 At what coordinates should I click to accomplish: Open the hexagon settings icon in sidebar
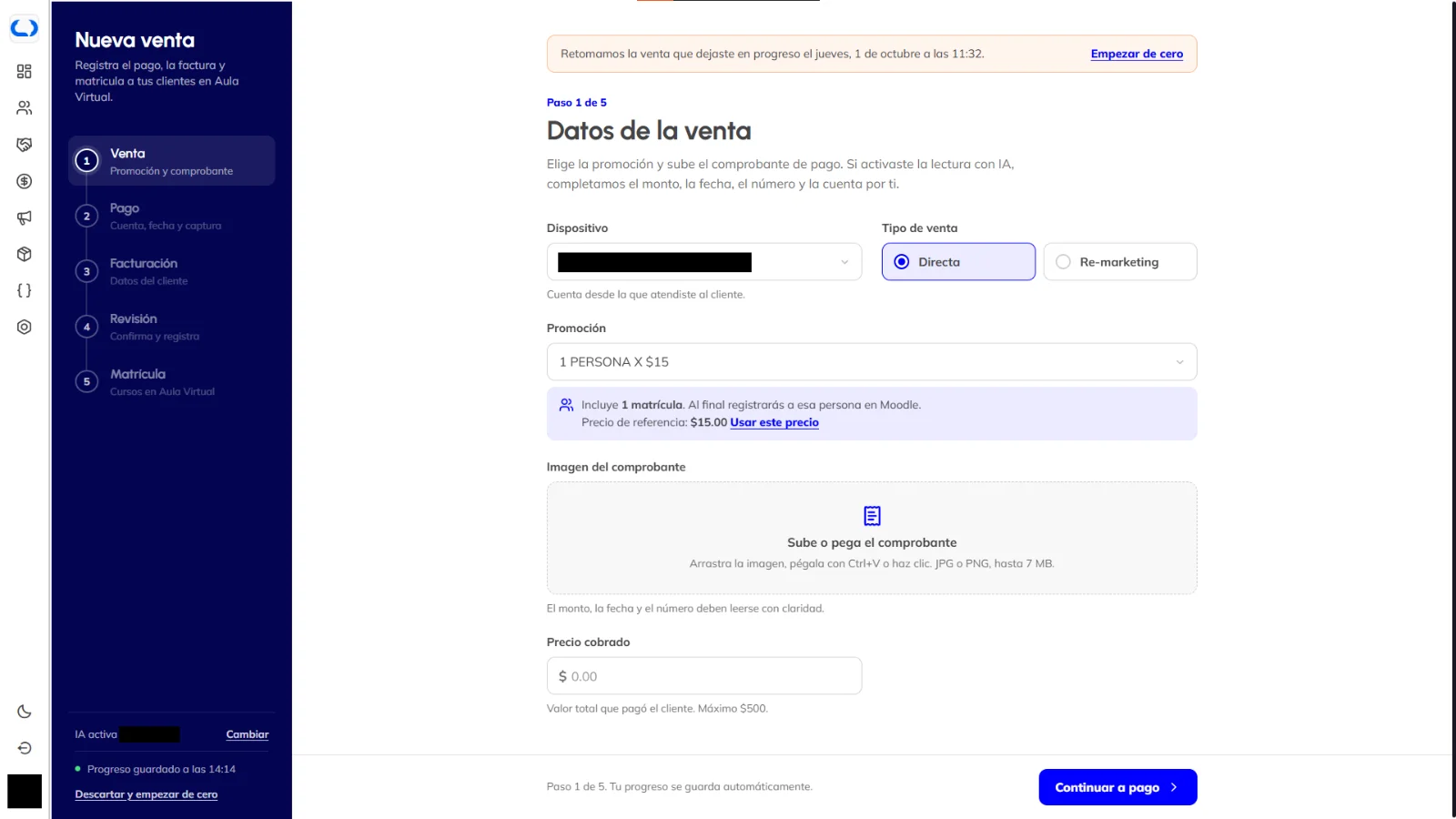[25, 327]
